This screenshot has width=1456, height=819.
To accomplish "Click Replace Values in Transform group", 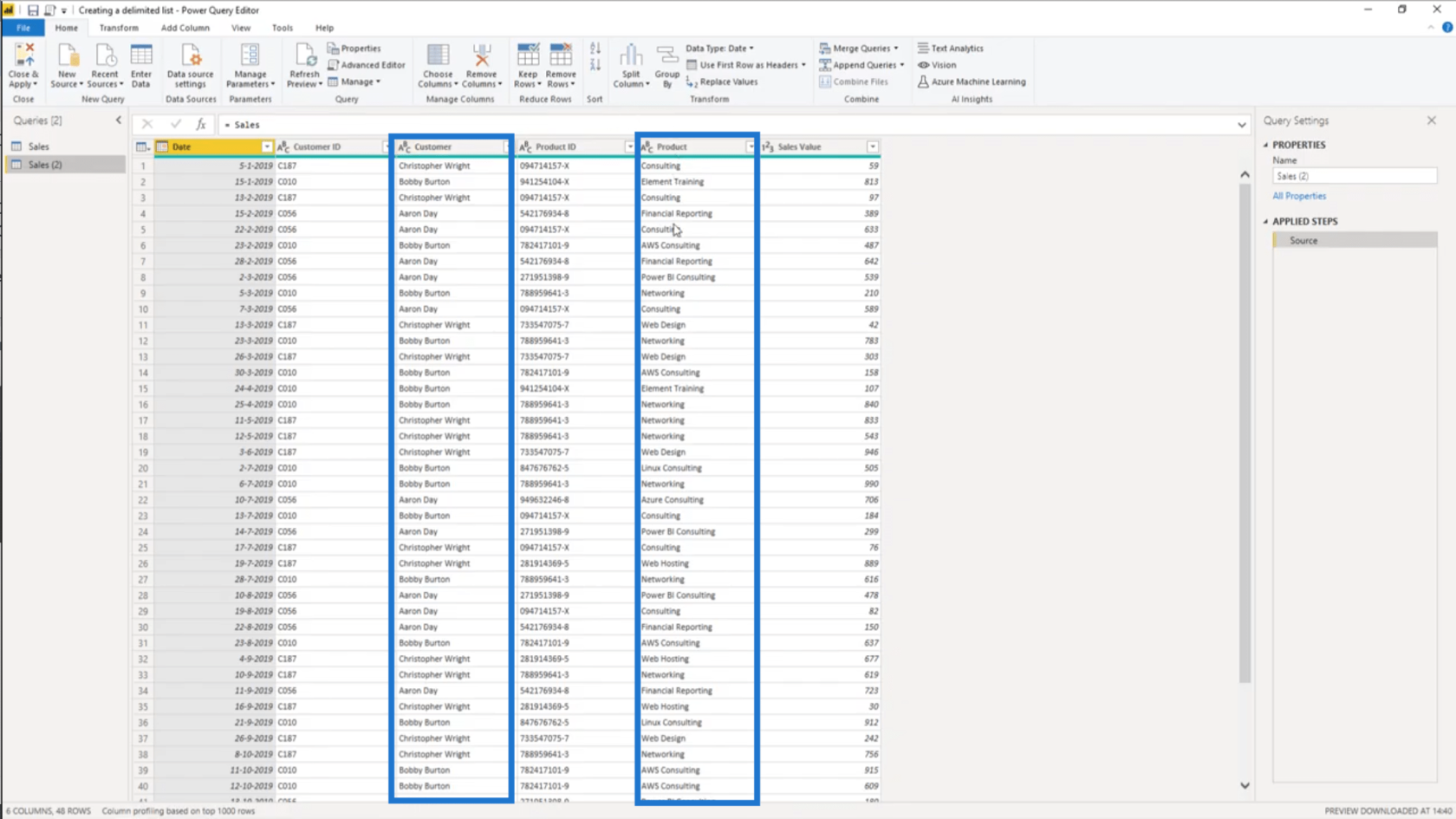I will pos(721,81).
